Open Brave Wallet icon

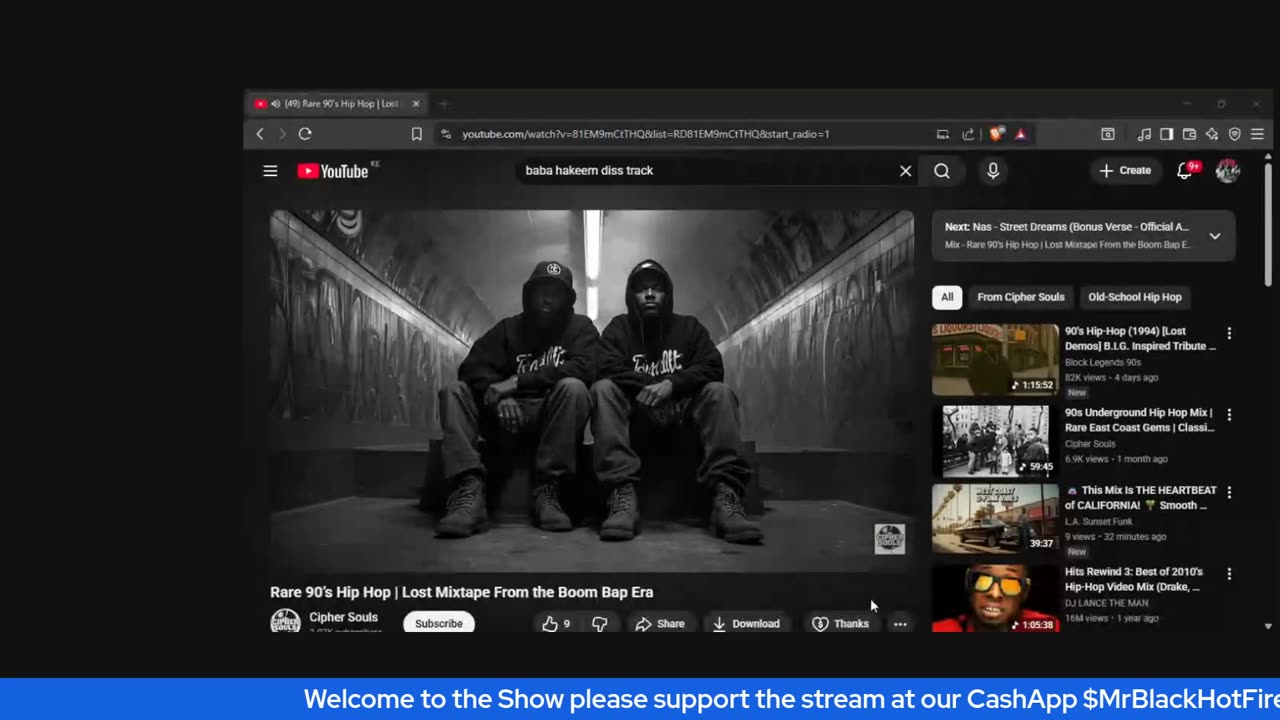click(x=1189, y=134)
